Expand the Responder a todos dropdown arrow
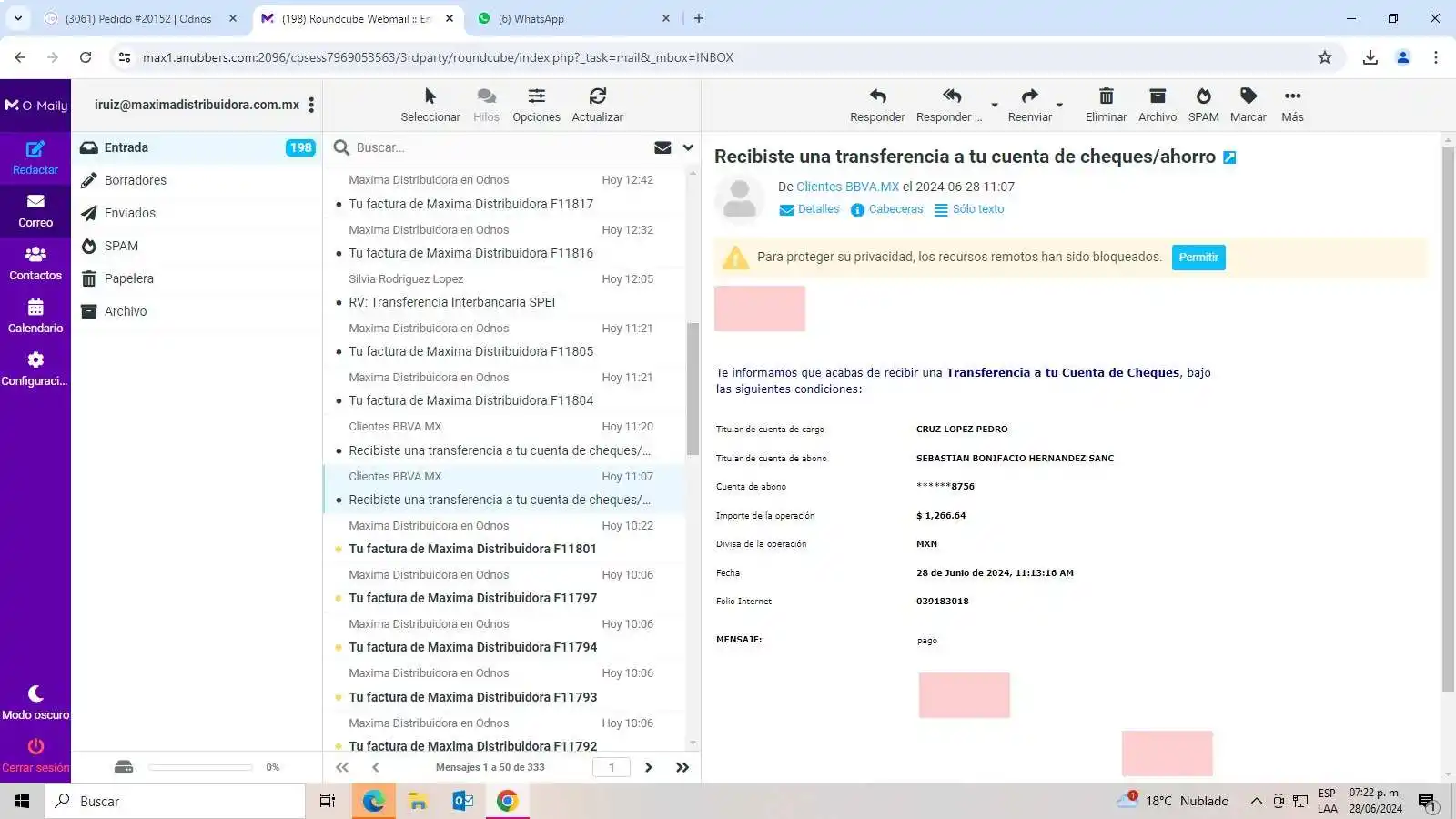 pos(995,105)
